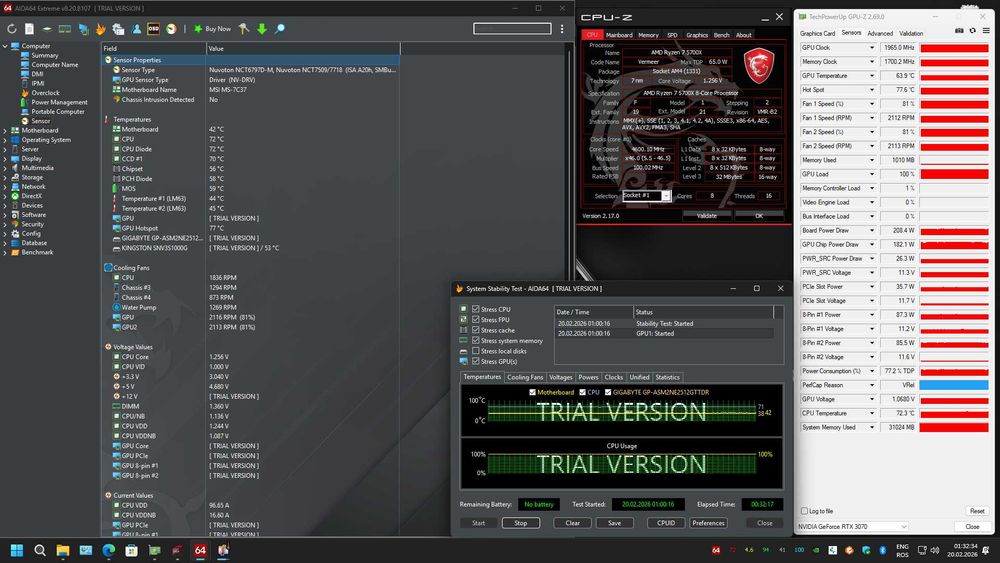Switch to Cooling Fans tab in Stability Test
Image resolution: width=1000 pixels, height=563 pixels.
pos(525,377)
